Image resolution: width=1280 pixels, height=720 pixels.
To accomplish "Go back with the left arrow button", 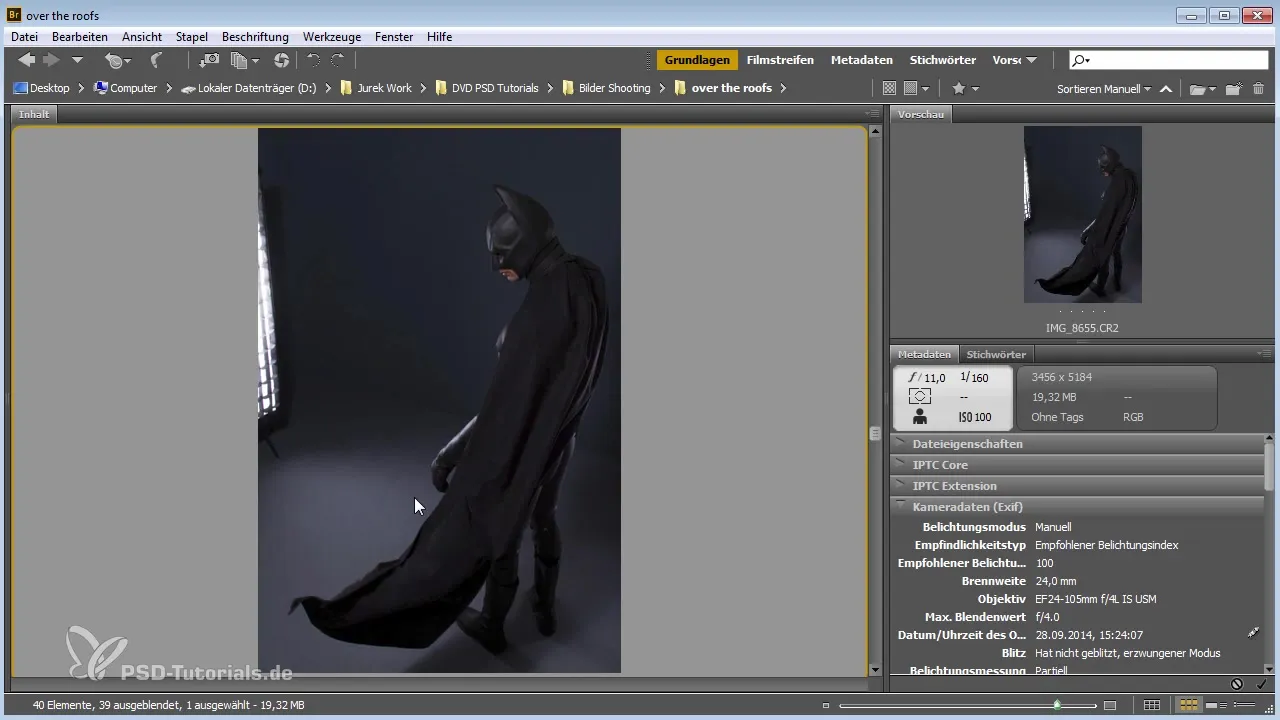I will coord(27,61).
